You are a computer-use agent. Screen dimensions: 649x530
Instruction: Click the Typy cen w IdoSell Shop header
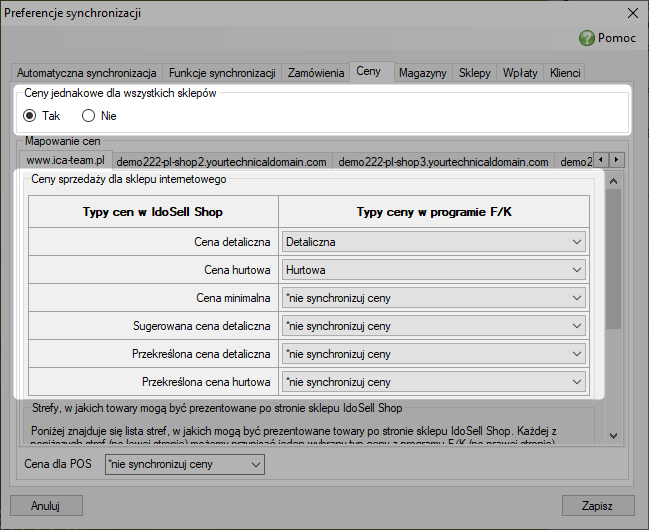[x=153, y=212]
